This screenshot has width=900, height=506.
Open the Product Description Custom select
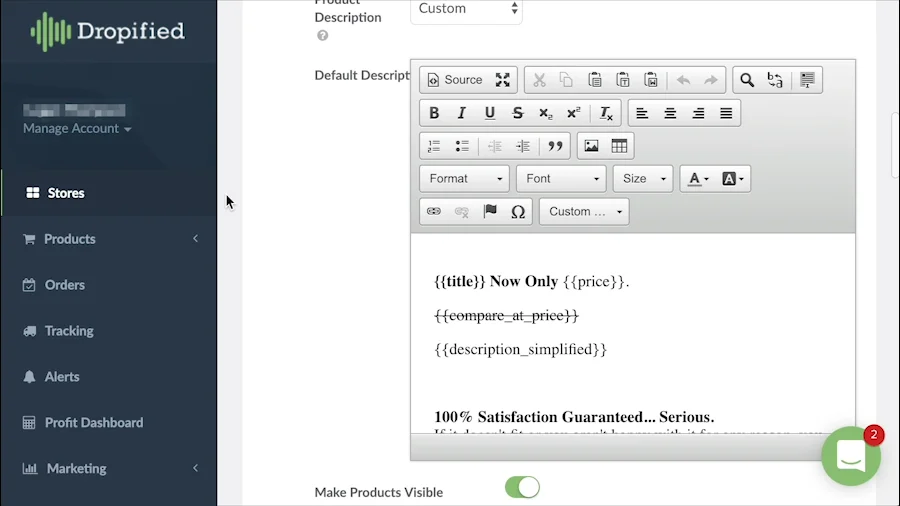coord(466,9)
